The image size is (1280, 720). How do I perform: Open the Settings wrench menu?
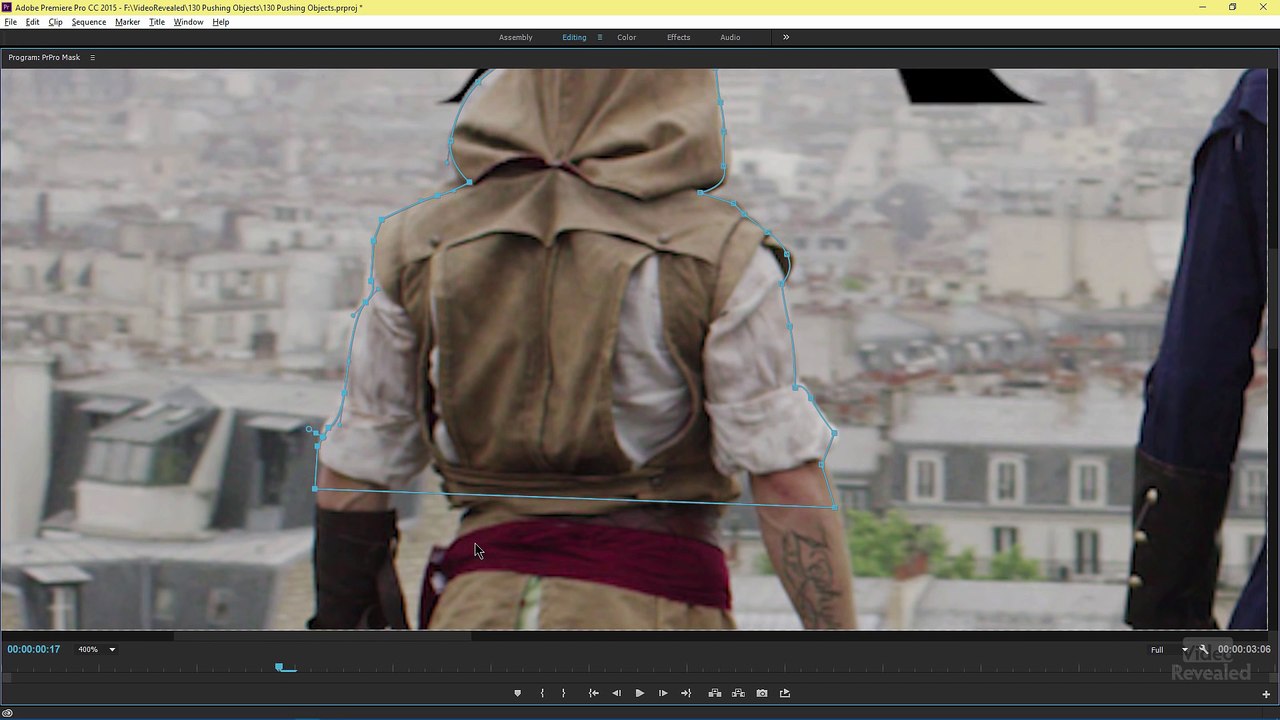coord(1204,649)
